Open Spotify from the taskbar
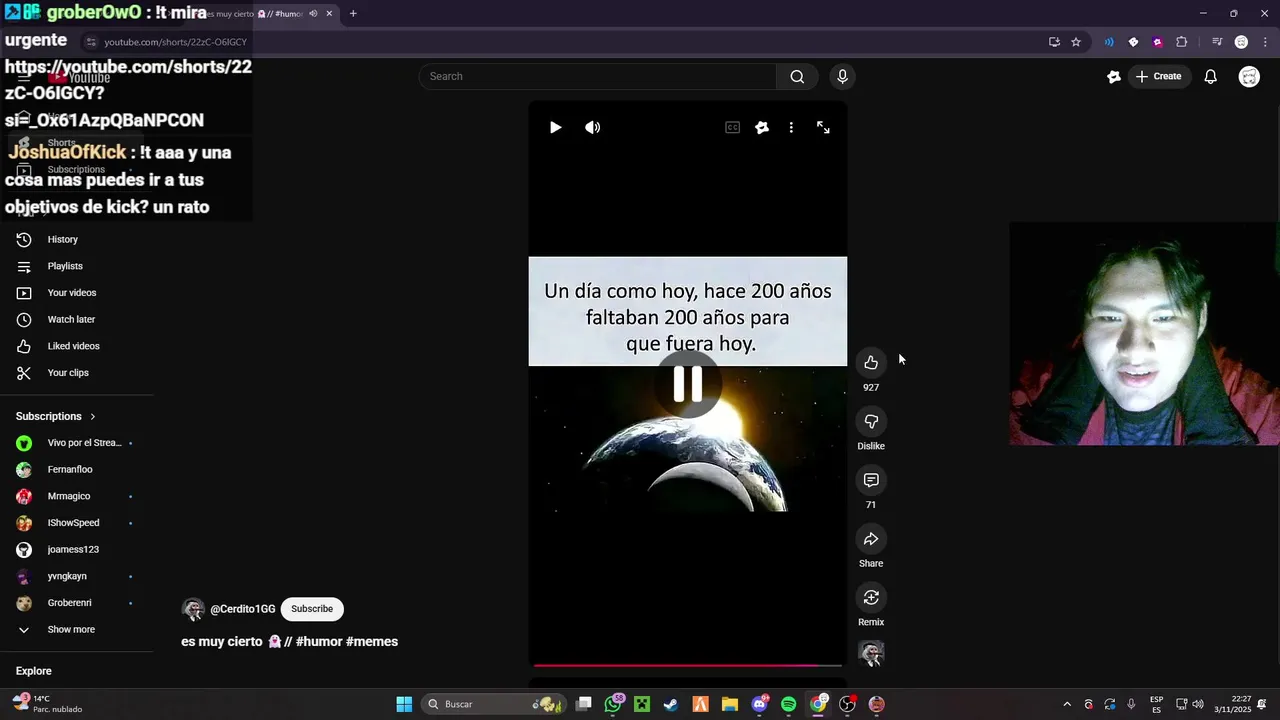This screenshot has width=1280, height=720. [x=788, y=704]
